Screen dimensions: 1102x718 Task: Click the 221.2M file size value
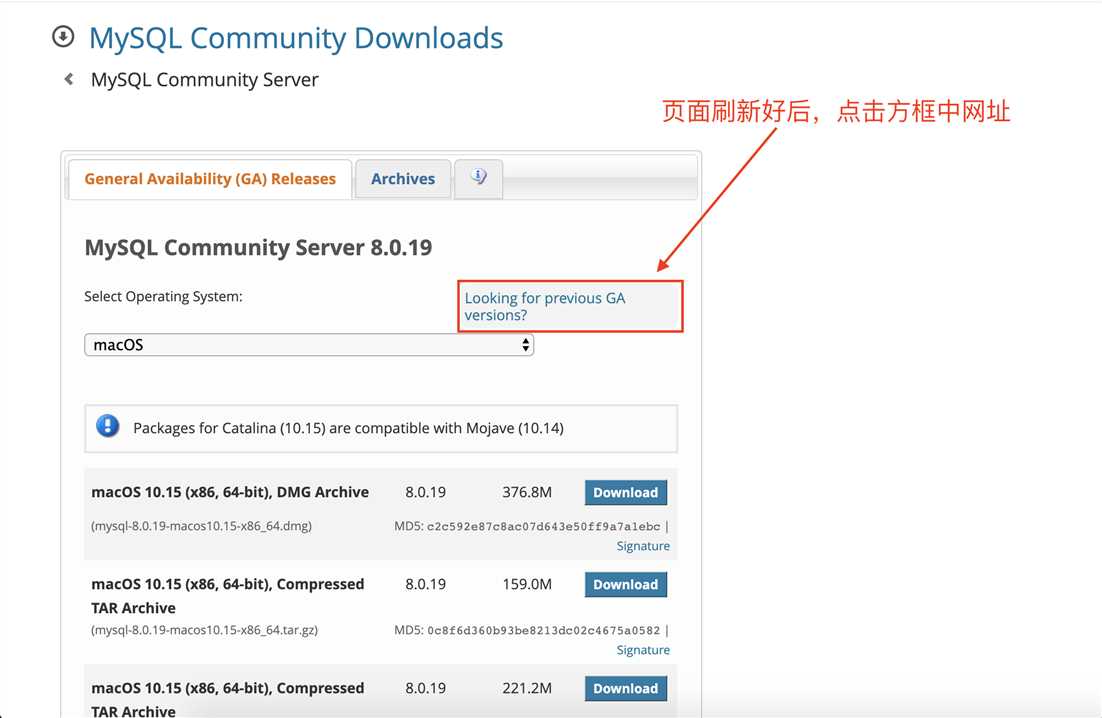point(527,688)
